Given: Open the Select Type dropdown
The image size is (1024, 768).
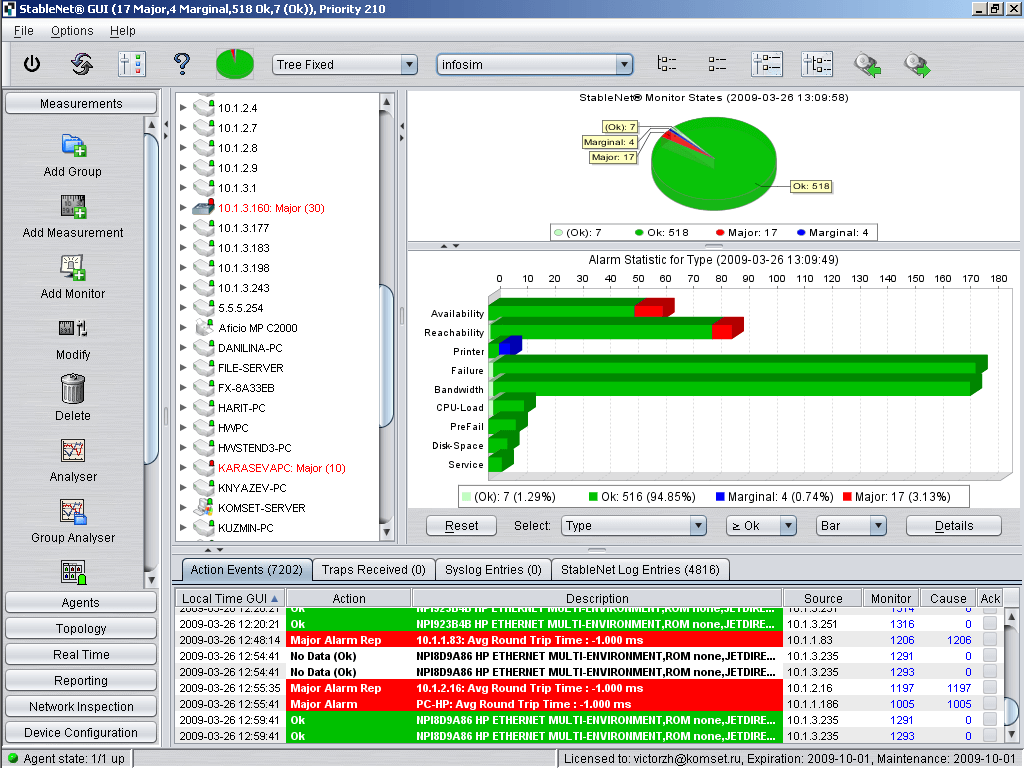Looking at the screenshot, I should point(633,526).
